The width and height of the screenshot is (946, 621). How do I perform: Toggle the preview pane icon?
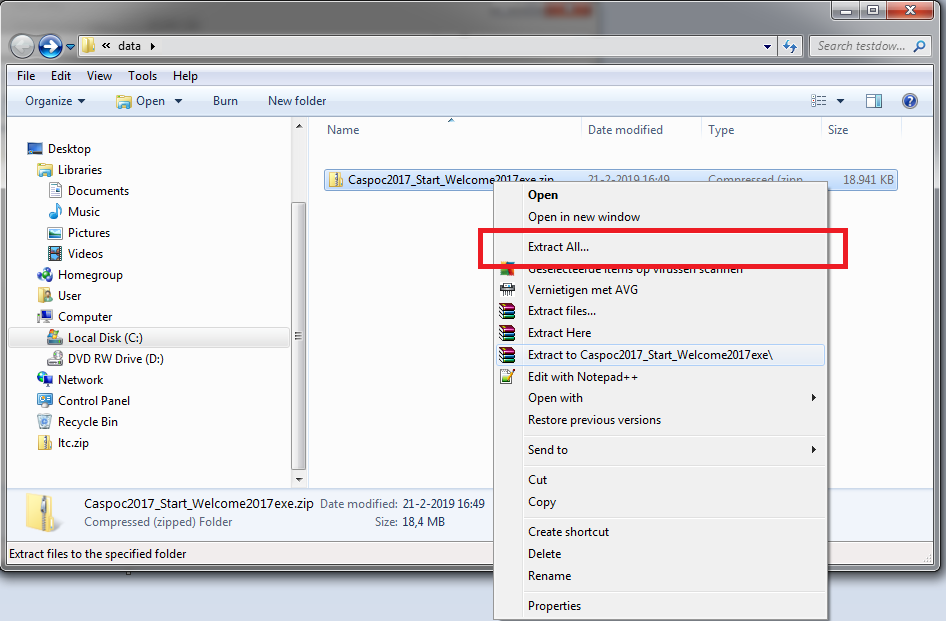point(874,101)
